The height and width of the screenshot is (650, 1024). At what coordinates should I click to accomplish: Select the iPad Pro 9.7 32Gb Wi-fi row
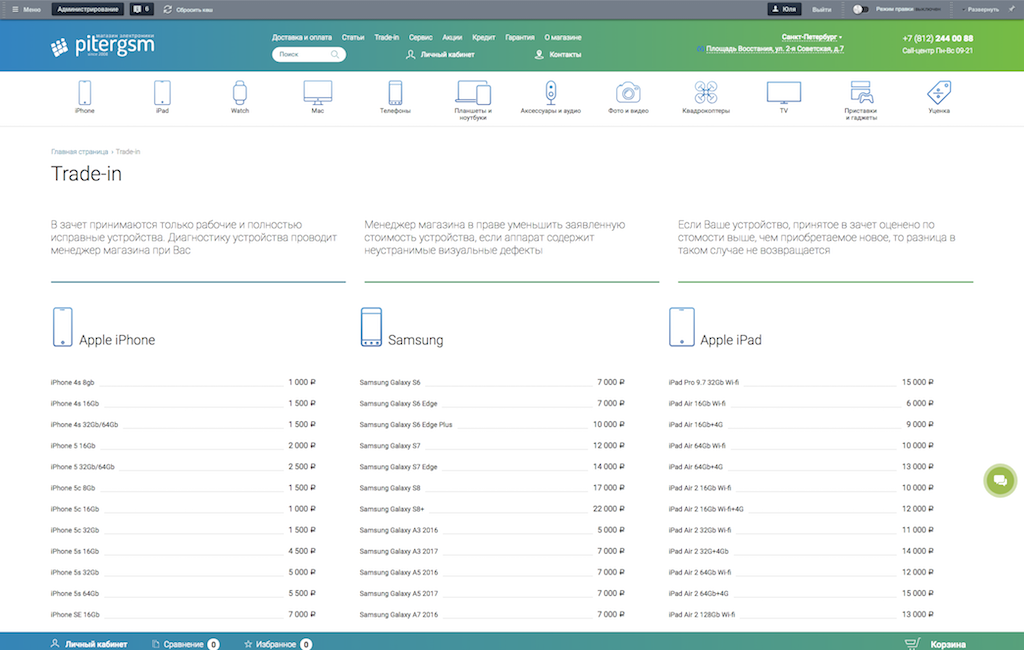pos(801,382)
